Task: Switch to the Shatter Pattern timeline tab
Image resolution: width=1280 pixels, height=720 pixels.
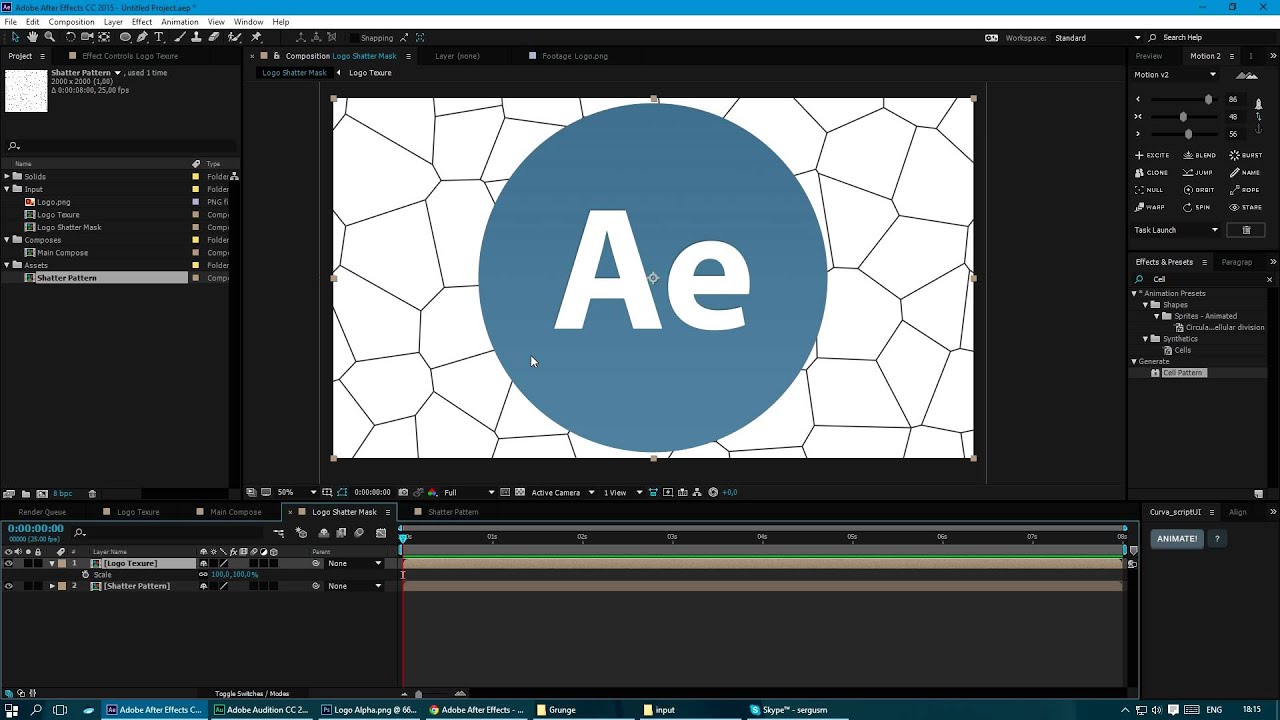Action: click(x=453, y=512)
